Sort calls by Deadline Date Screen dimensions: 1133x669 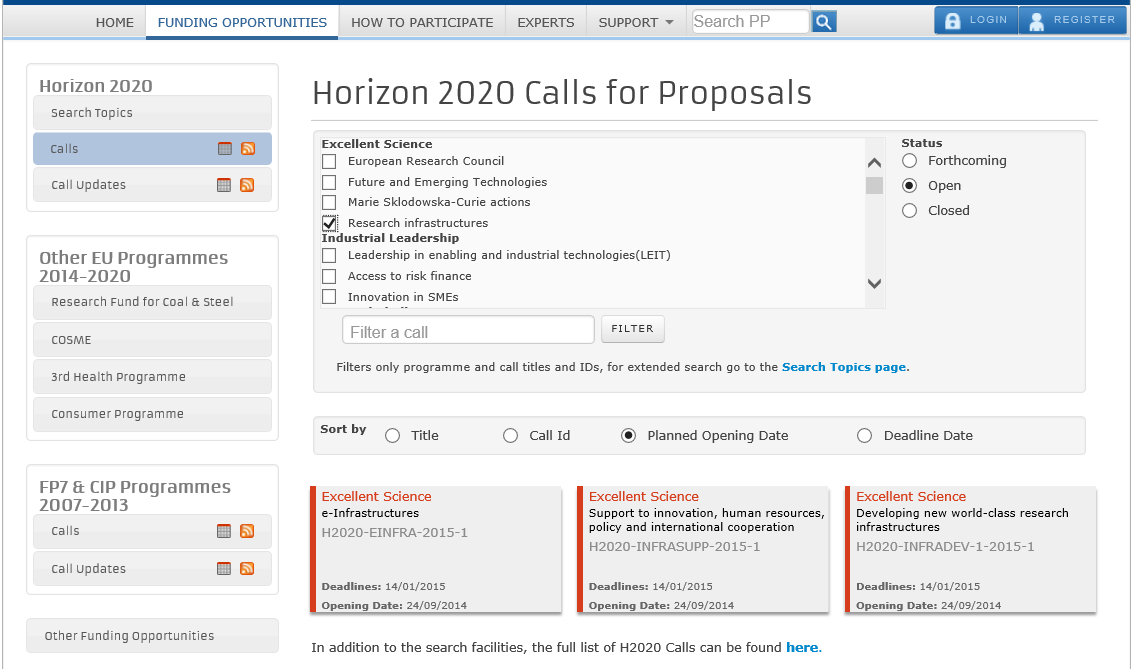864,436
